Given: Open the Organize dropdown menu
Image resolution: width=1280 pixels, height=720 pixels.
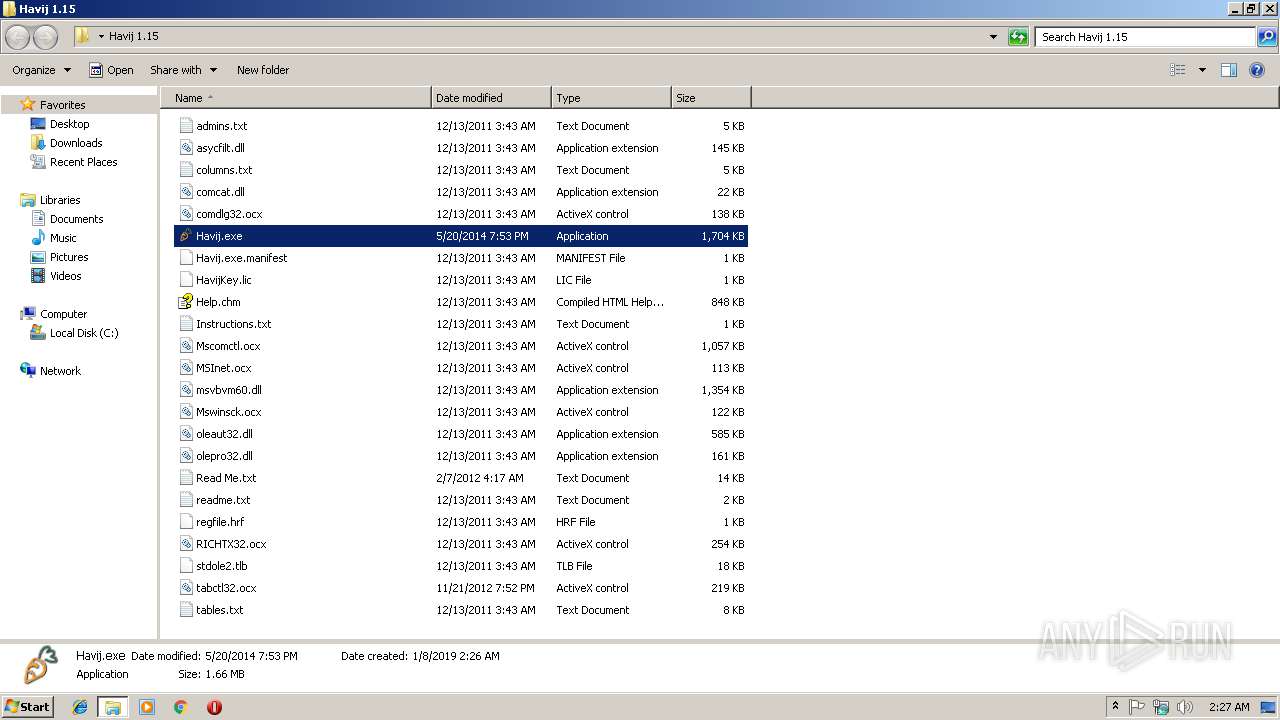Looking at the screenshot, I should (42, 70).
